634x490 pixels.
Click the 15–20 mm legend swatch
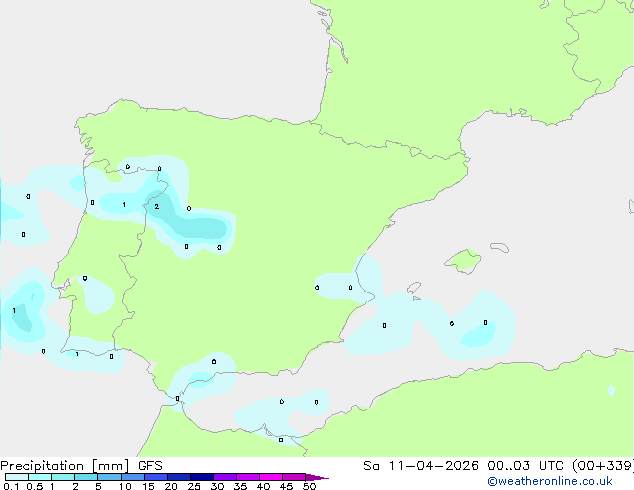[x=156, y=477]
